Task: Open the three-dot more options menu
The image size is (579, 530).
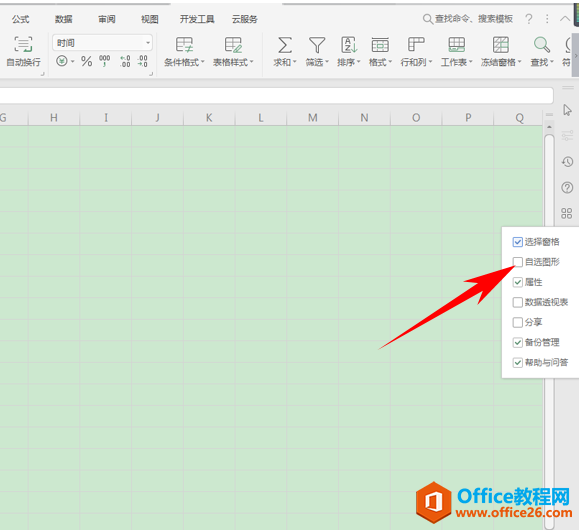Action: (547, 18)
